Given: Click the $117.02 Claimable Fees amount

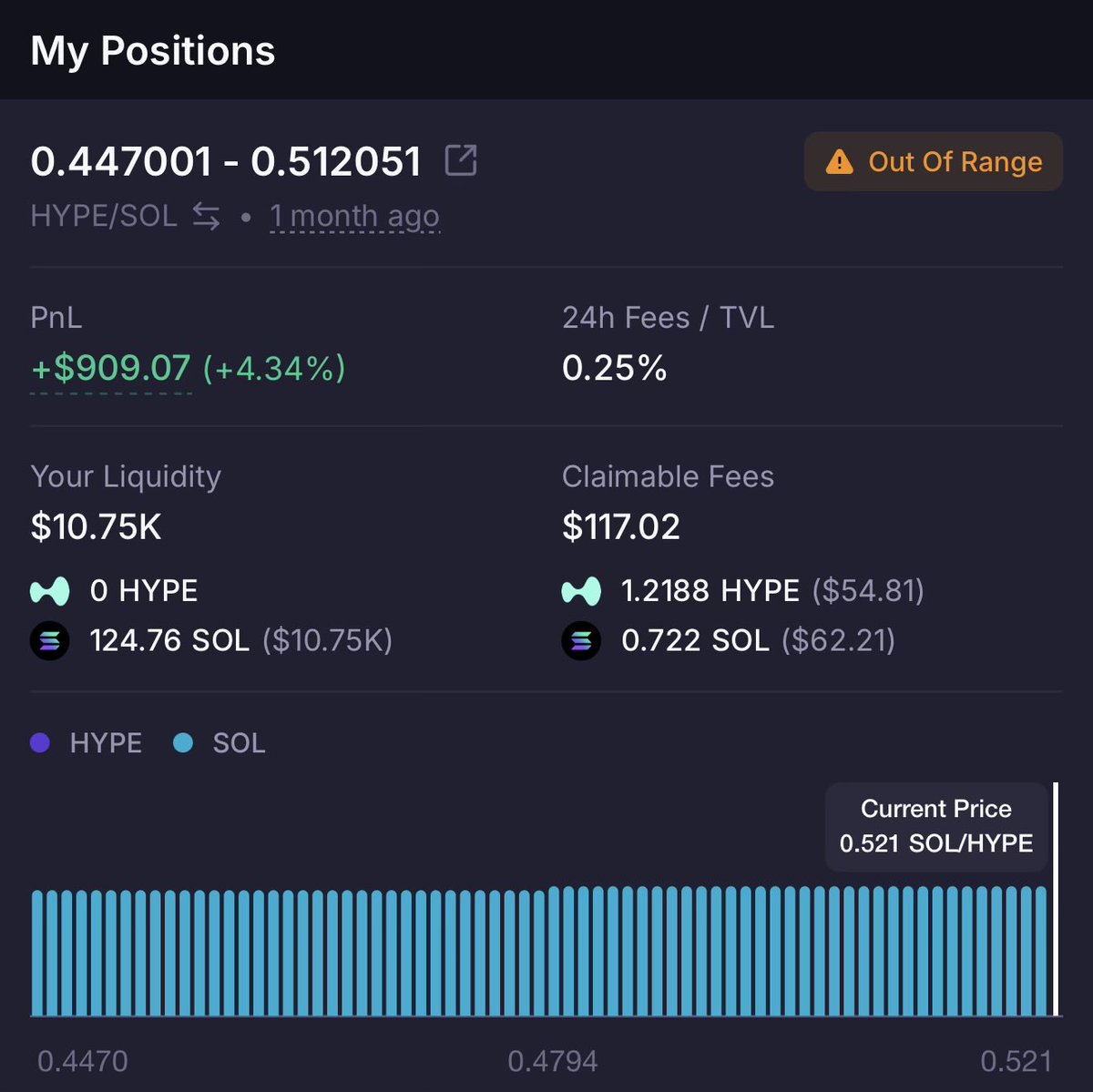Looking at the screenshot, I should pos(621,527).
